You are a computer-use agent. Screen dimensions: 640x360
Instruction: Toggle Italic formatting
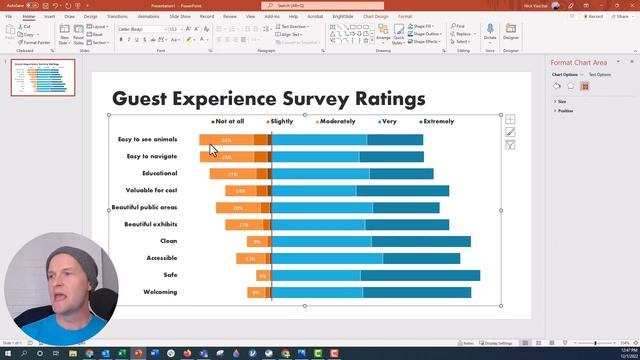129,40
